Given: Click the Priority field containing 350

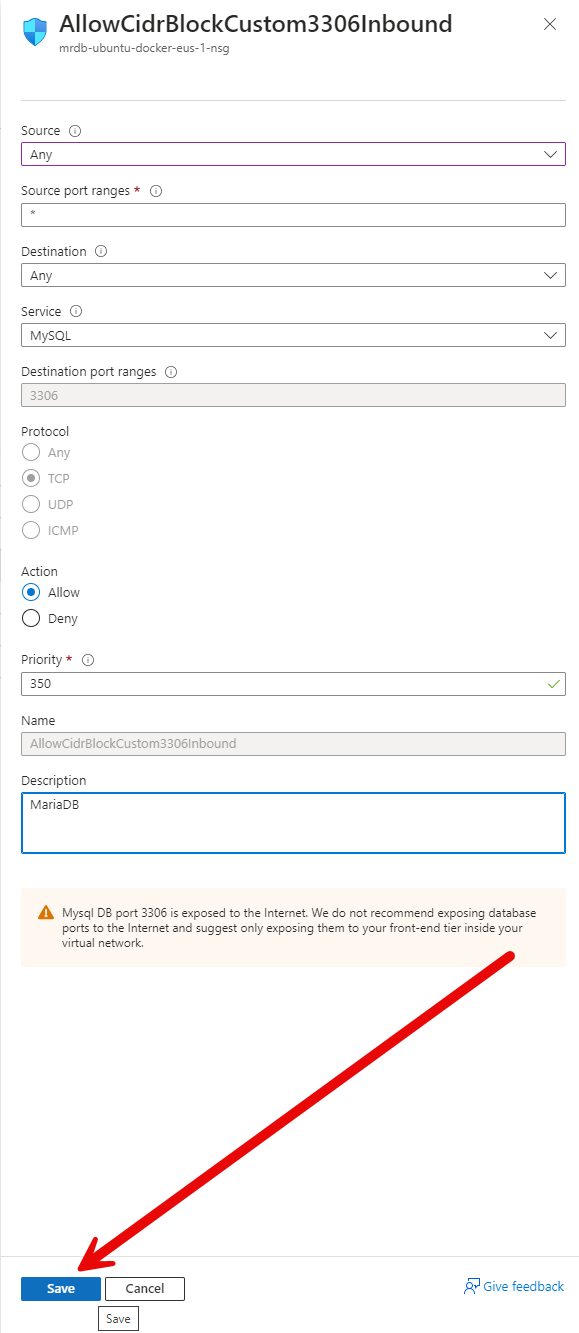Looking at the screenshot, I should pos(293,684).
